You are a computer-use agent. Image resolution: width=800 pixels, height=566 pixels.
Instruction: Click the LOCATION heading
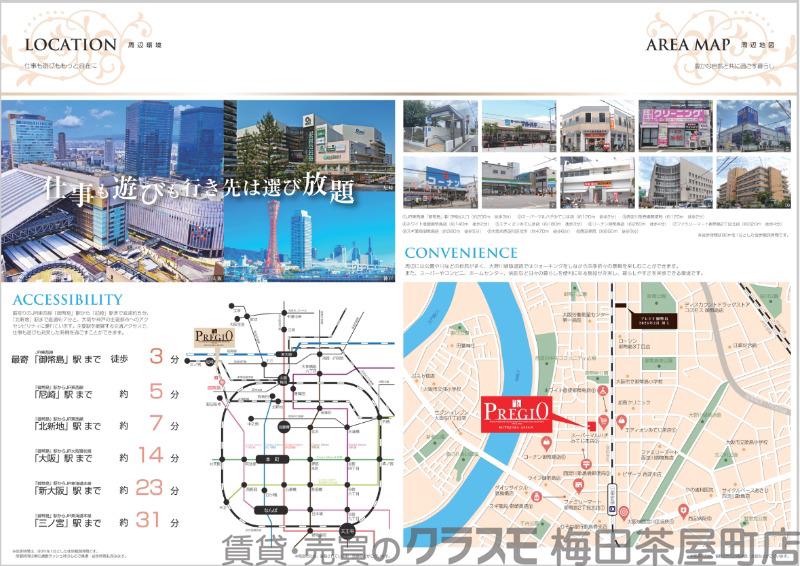[x=70, y=45]
